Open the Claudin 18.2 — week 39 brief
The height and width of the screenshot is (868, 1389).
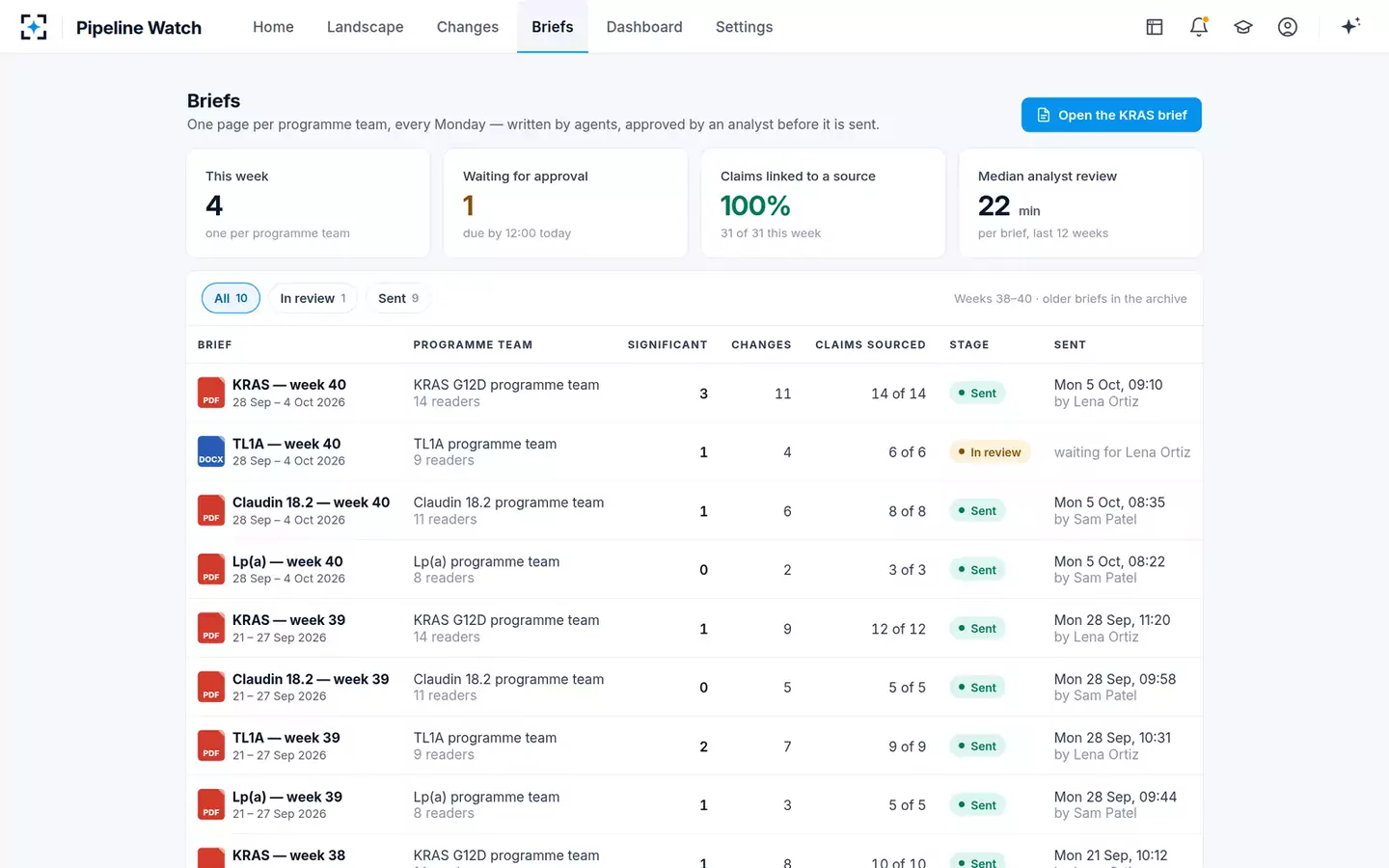point(311,679)
